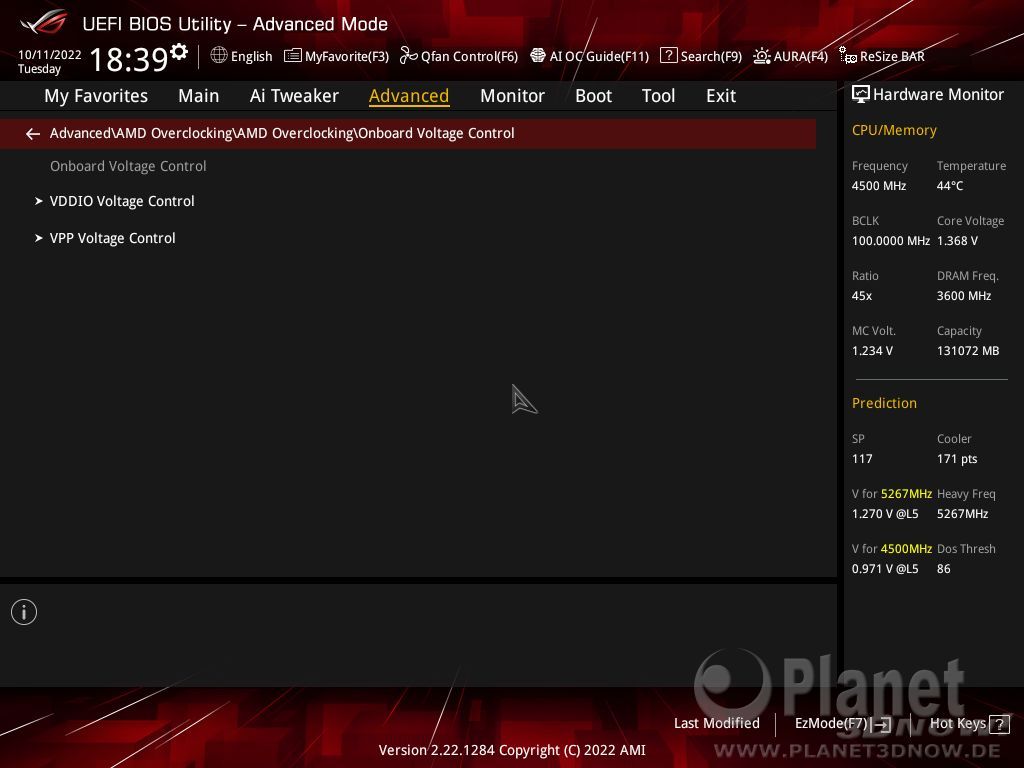This screenshot has width=1024, height=768.
Task: Click the 10/11/2022 date
Action: coord(50,55)
